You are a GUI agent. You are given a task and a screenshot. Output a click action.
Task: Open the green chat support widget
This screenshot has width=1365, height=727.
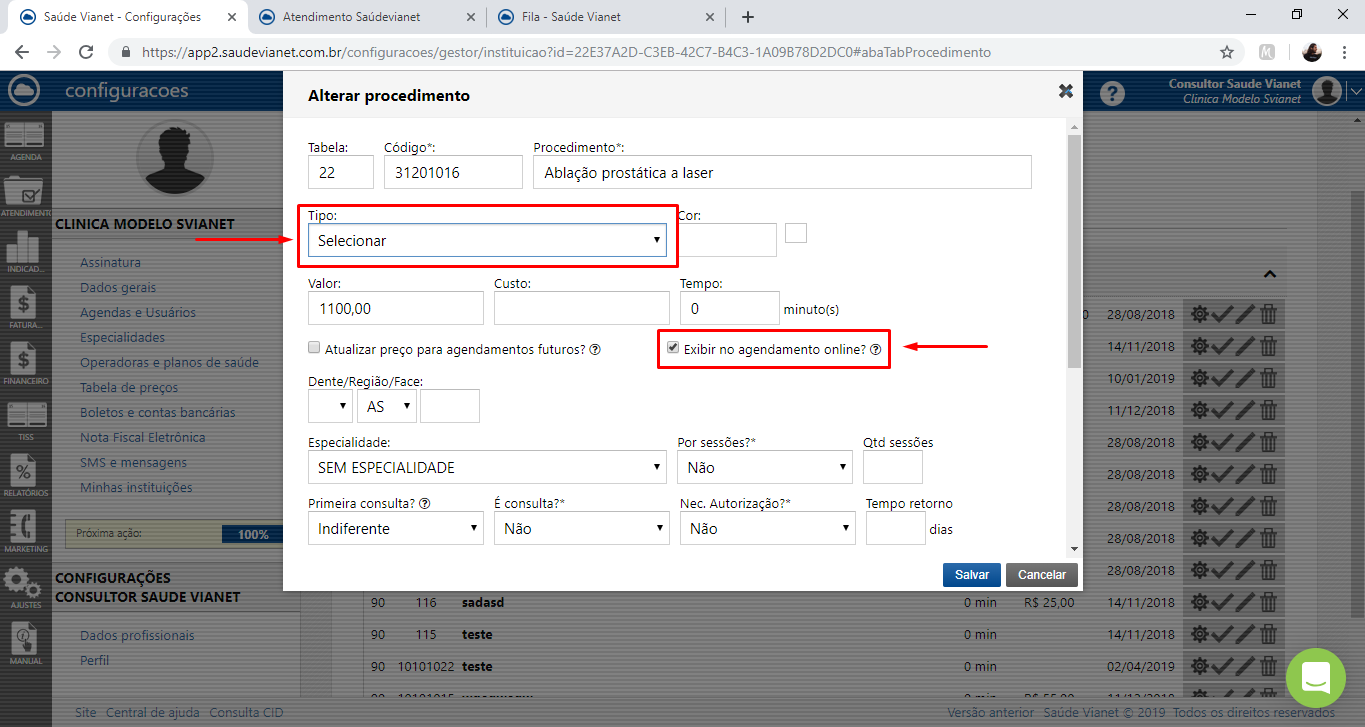(1316, 677)
